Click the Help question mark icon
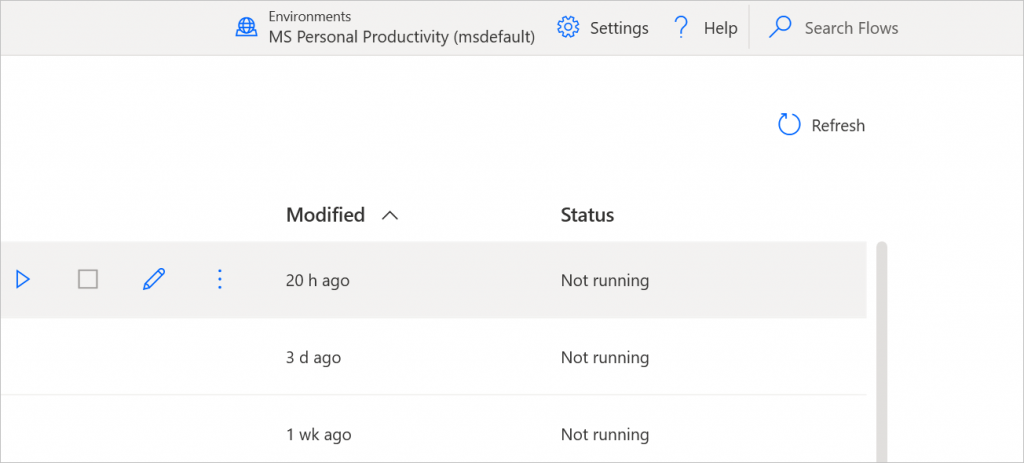Screen dimensions: 1024x463 click(x=681, y=28)
